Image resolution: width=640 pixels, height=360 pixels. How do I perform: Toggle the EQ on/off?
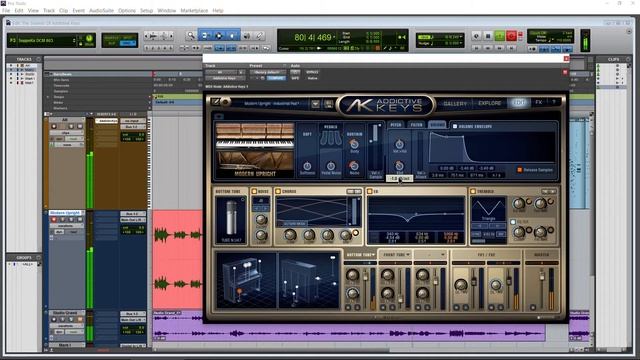point(369,191)
